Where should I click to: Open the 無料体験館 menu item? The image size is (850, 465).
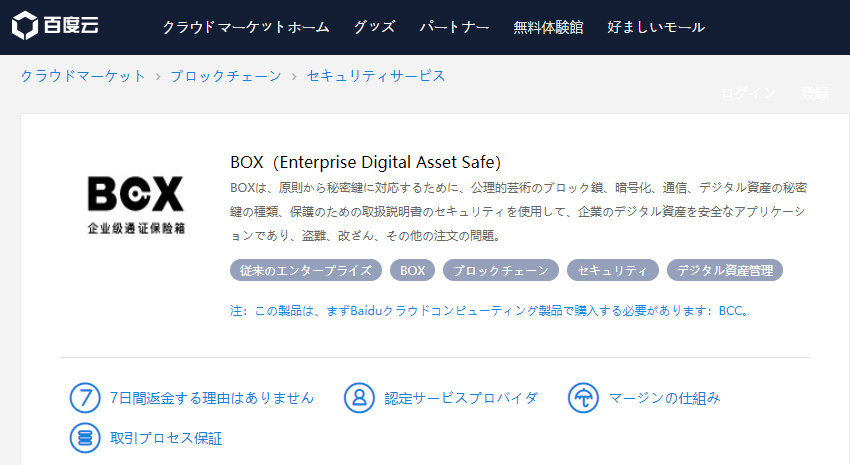click(x=548, y=27)
